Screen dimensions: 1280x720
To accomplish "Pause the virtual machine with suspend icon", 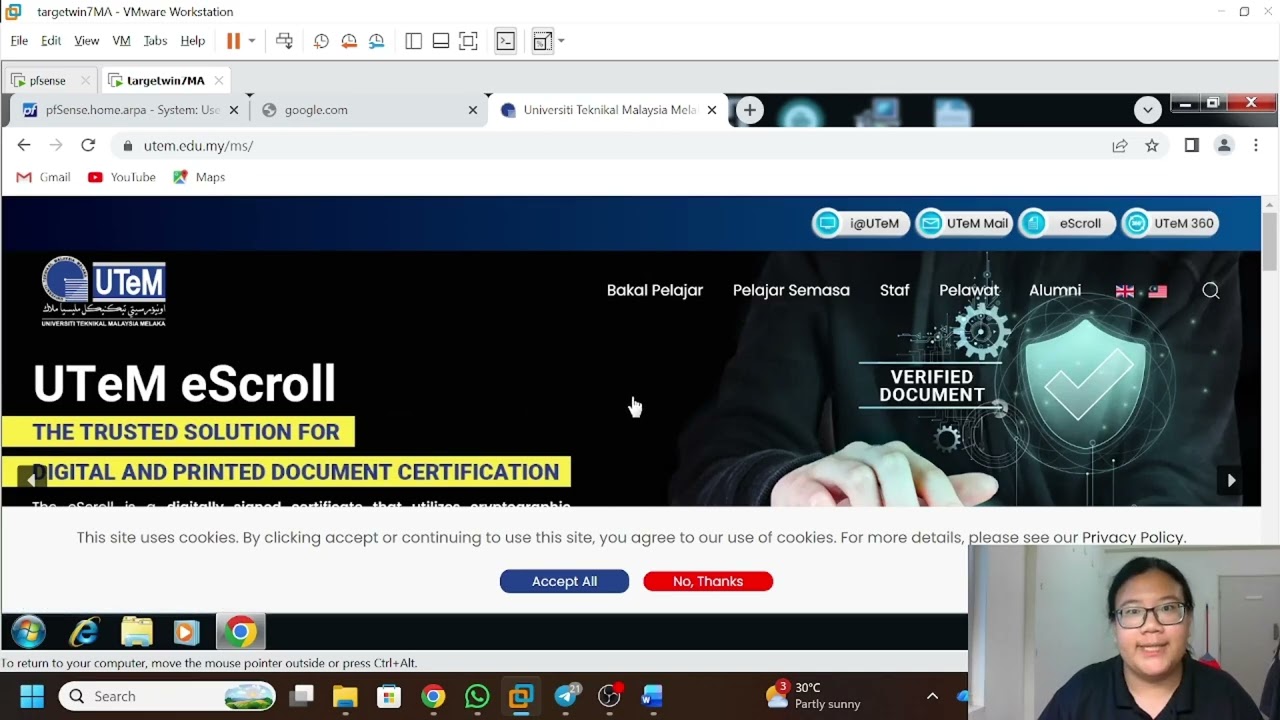I will (x=233, y=41).
